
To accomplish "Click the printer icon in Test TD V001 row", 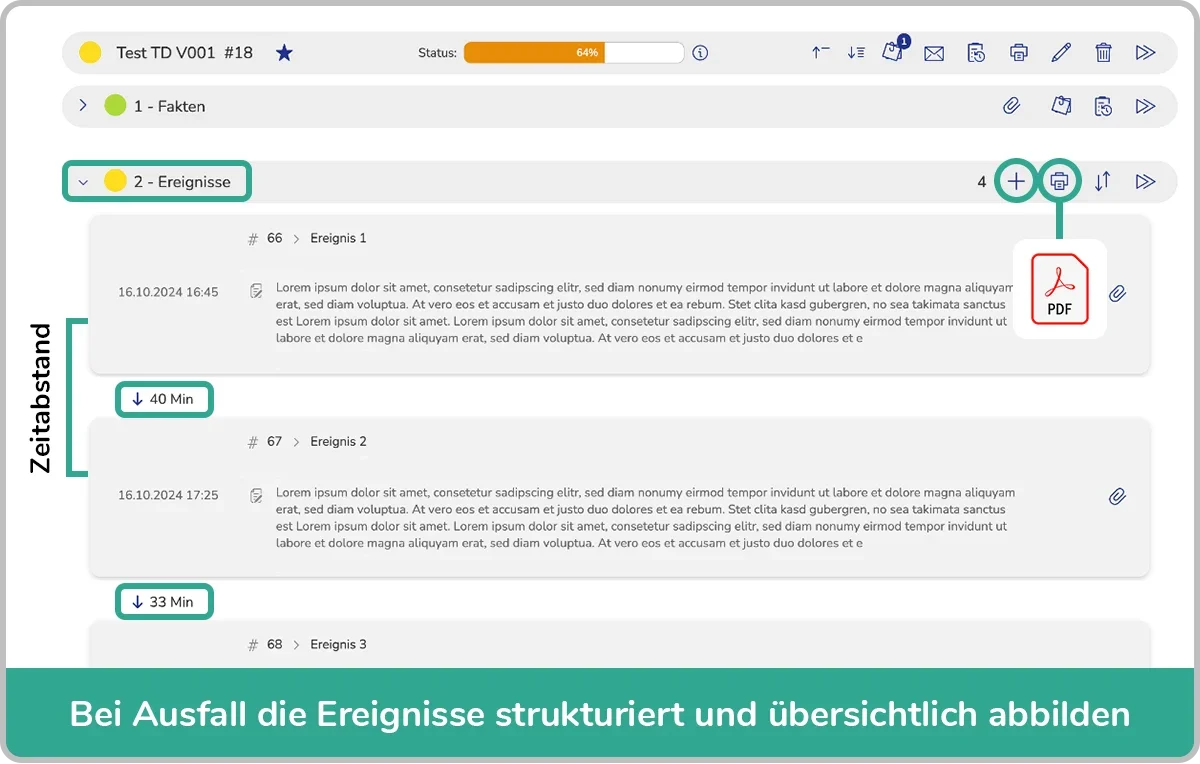I will coord(1018,53).
